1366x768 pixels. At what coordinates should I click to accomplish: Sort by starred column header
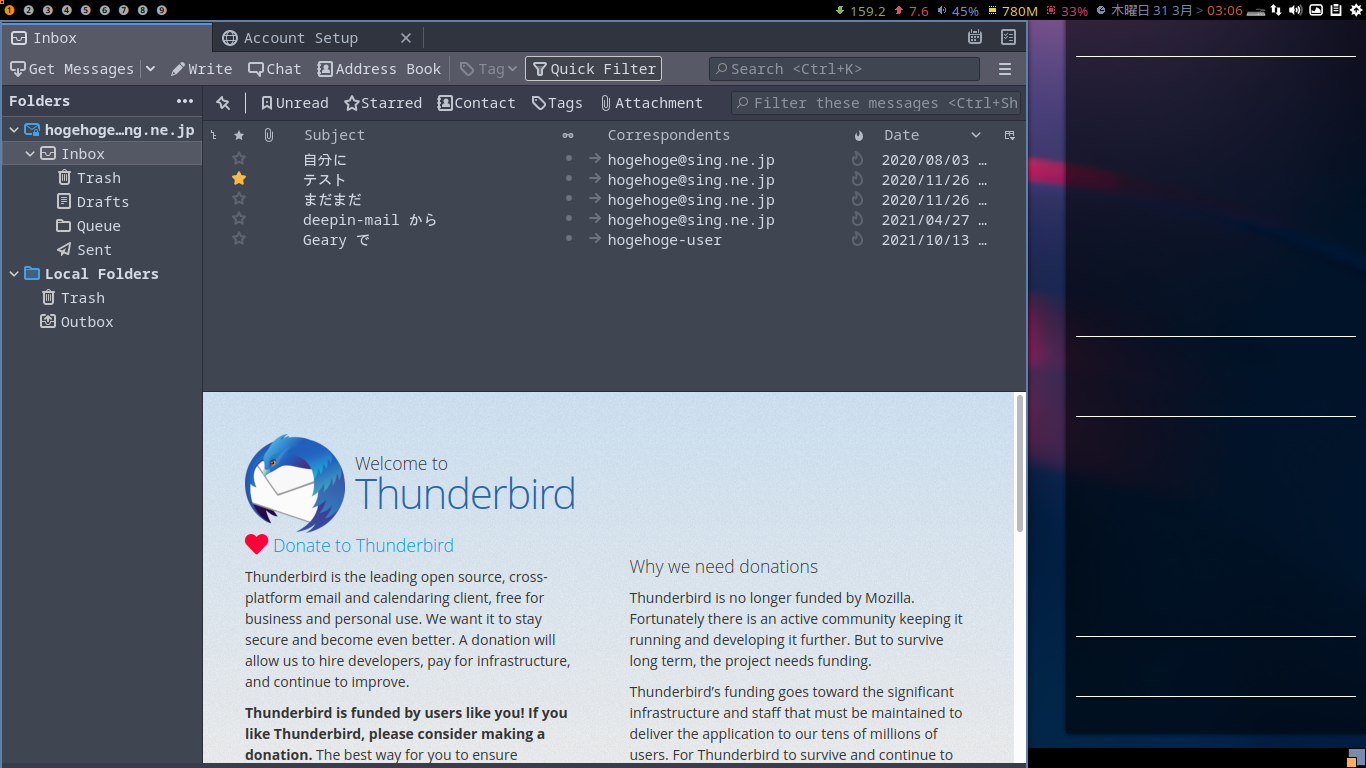pyautogui.click(x=238, y=135)
